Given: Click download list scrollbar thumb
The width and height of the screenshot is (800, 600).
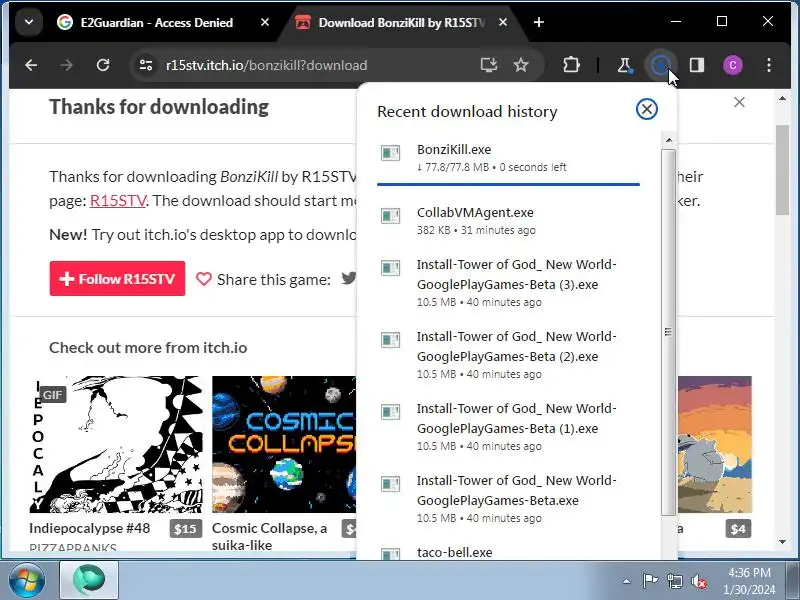Looking at the screenshot, I should pyautogui.click(x=668, y=332).
